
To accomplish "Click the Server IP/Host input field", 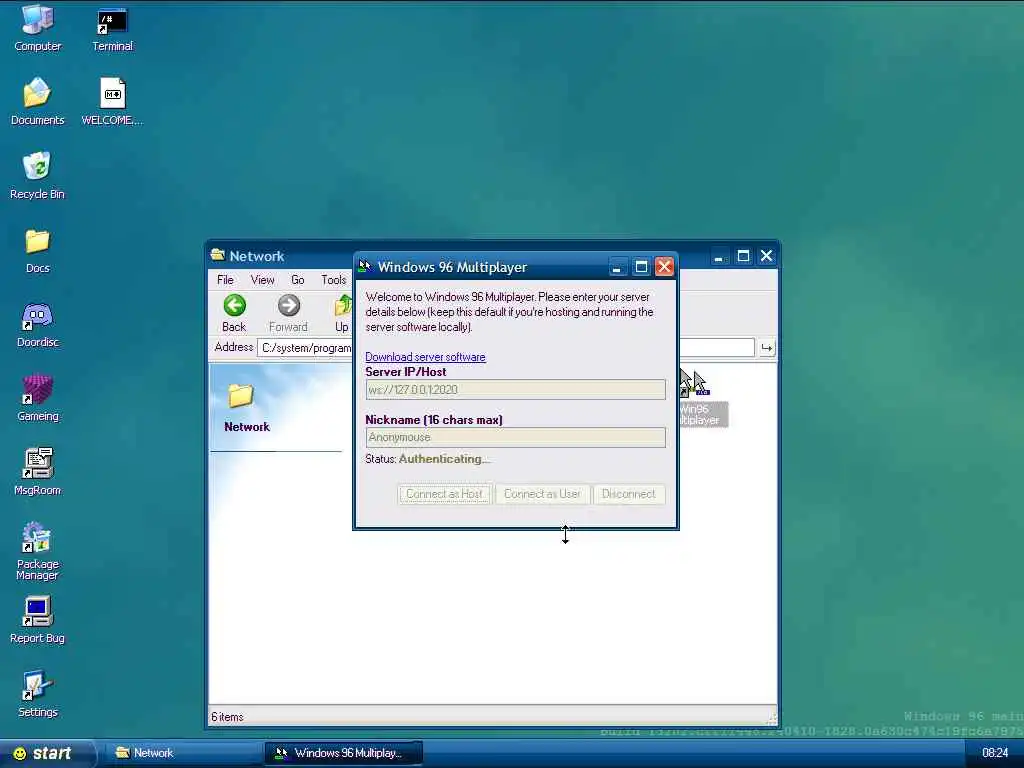I will (515, 390).
